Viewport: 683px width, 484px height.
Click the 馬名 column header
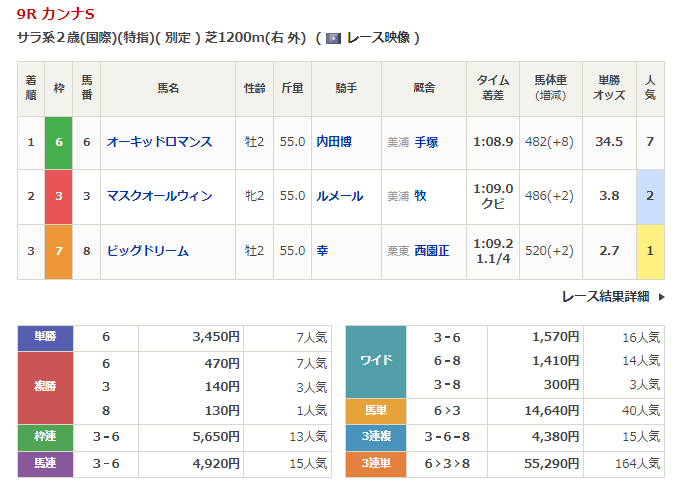[167, 88]
